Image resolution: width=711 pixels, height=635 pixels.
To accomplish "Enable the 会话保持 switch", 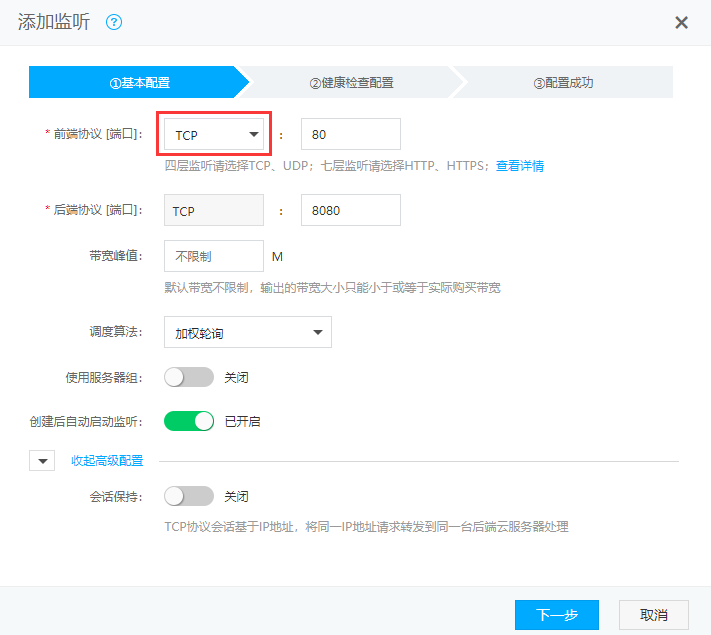I will (189, 496).
